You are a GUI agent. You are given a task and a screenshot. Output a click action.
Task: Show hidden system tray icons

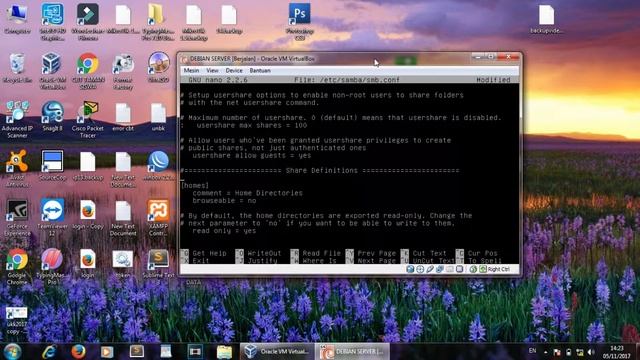545,351
